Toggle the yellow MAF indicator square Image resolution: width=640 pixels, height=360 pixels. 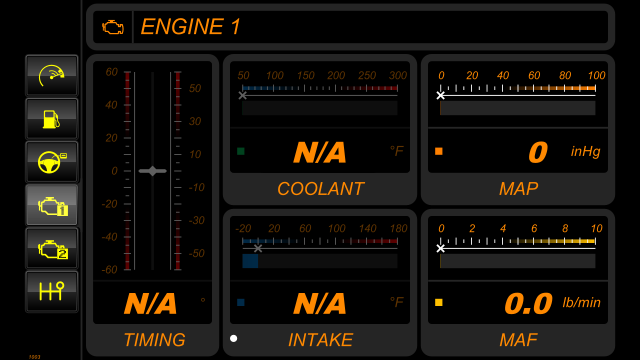(439, 302)
